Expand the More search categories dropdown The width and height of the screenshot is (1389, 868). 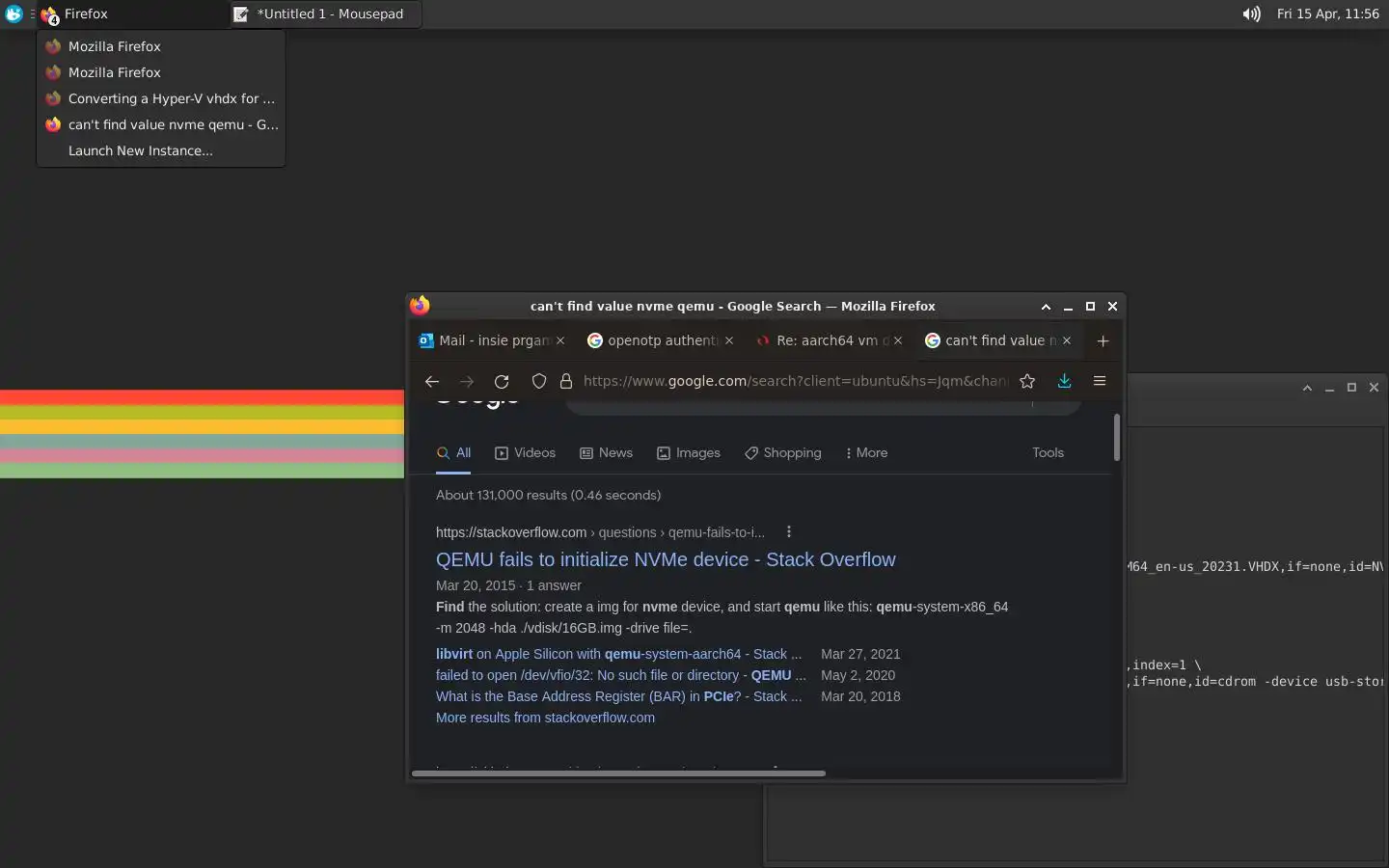(866, 452)
